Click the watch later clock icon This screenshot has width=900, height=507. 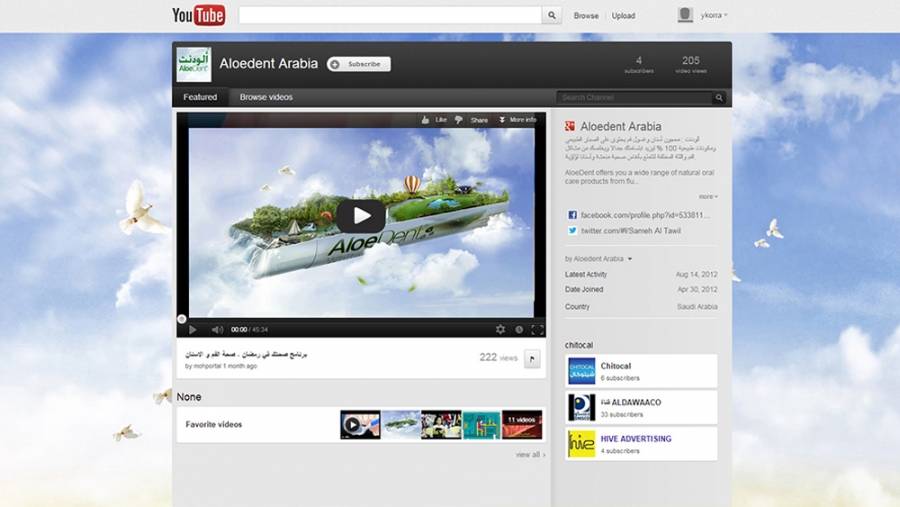(x=519, y=330)
